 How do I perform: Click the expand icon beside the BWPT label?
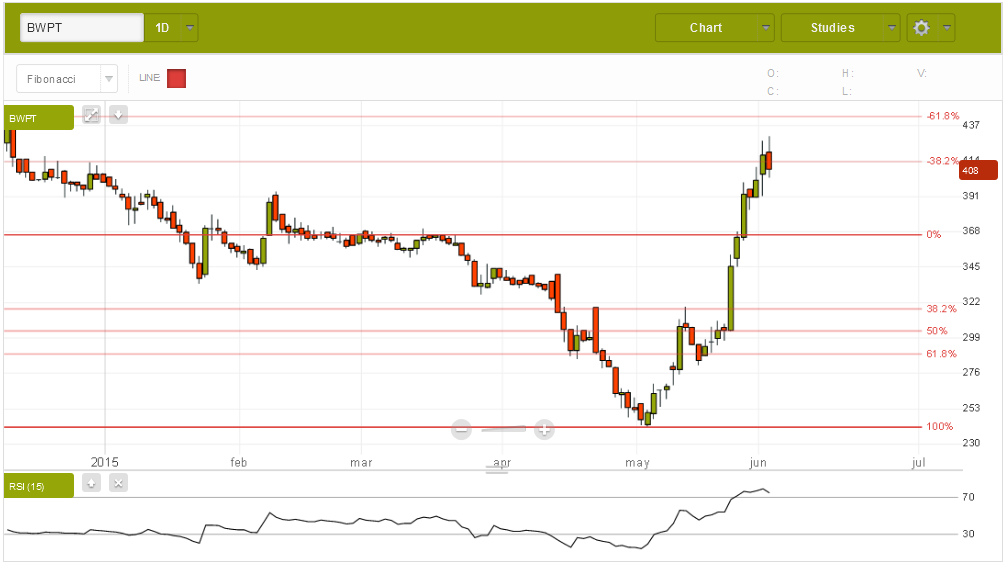pos(91,115)
